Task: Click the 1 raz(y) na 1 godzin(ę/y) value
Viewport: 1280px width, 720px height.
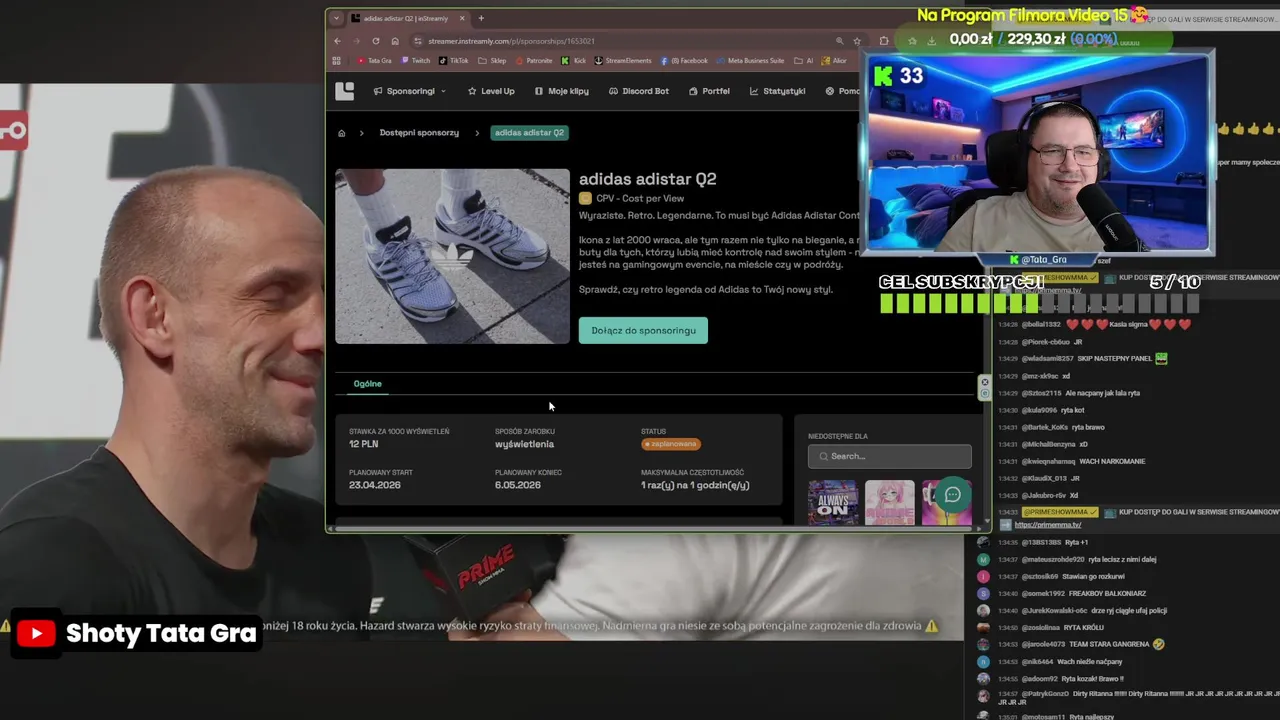Action: click(695, 485)
